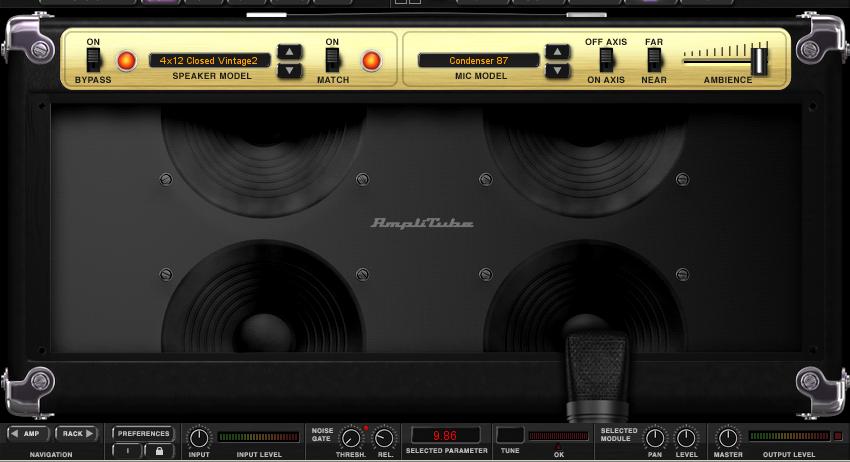Open the mic model display Condenser 87
The image size is (850, 462).
pyautogui.click(x=479, y=61)
